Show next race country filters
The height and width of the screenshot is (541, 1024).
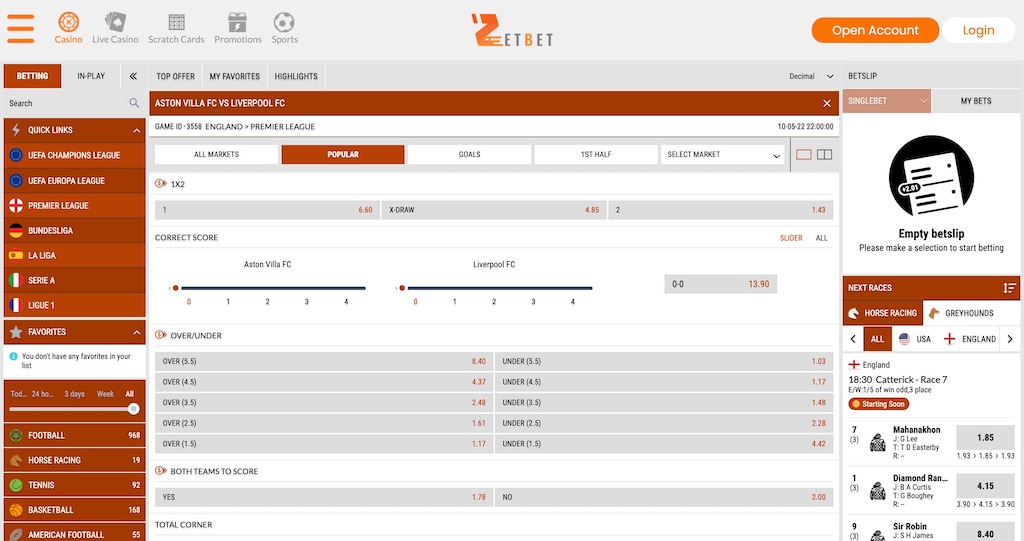(1010, 338)
